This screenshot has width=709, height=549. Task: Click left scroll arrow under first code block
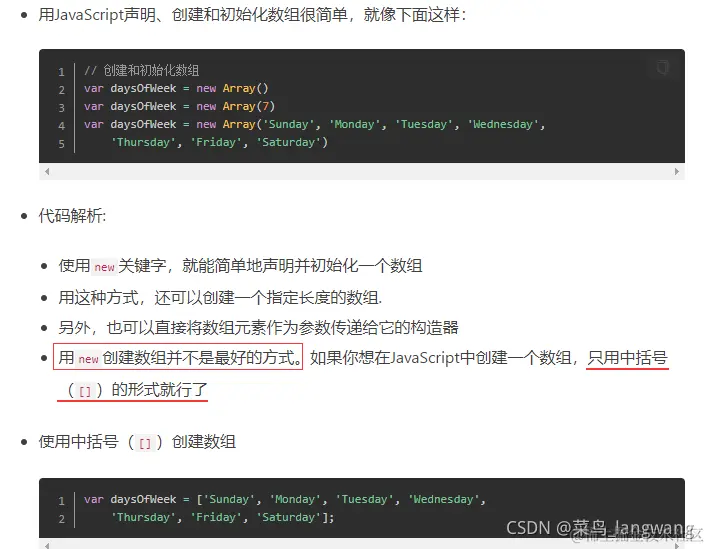(x=47, y=171)
